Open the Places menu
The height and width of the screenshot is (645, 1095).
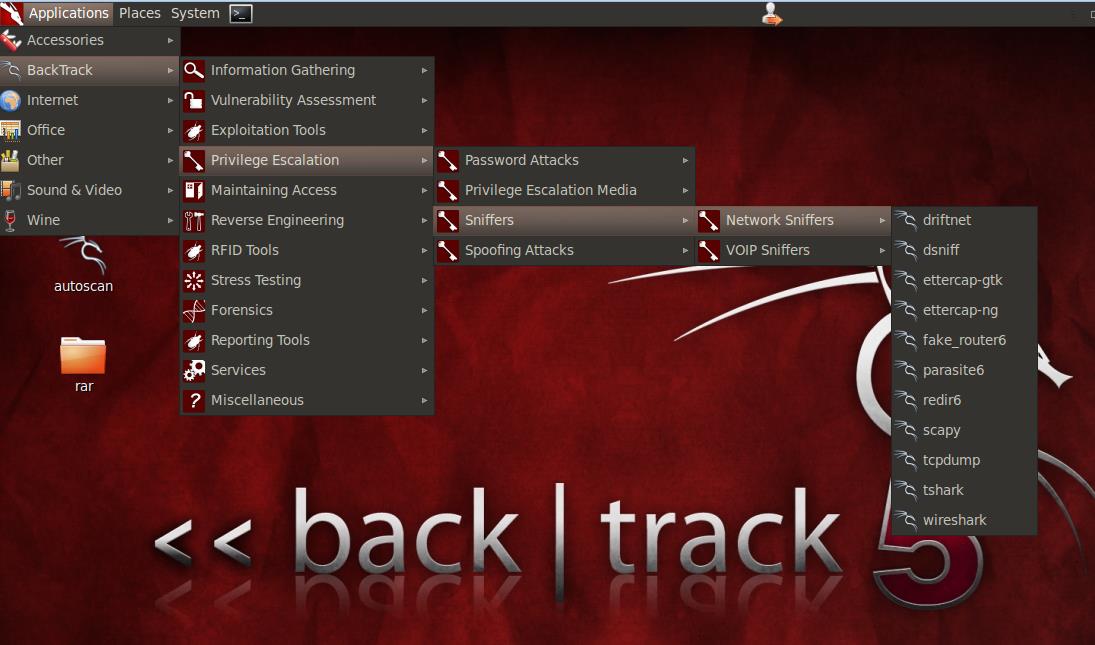point(140,13)
